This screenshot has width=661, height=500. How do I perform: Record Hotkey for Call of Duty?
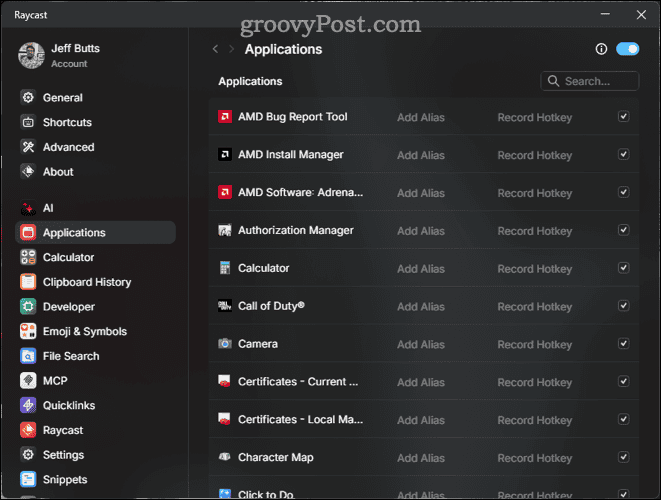[x=535, y=306]
